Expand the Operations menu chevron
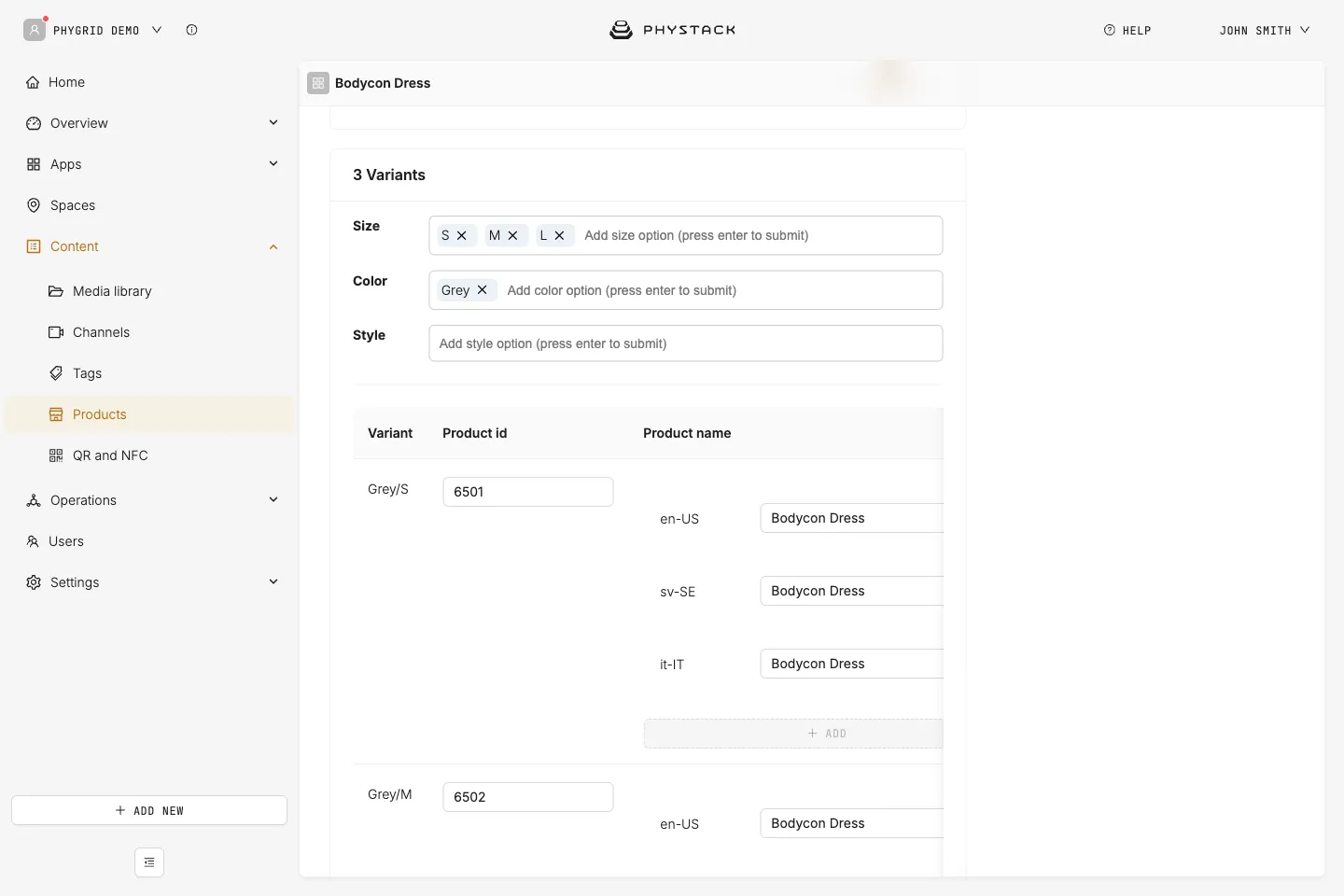 (x=273, y=499)
